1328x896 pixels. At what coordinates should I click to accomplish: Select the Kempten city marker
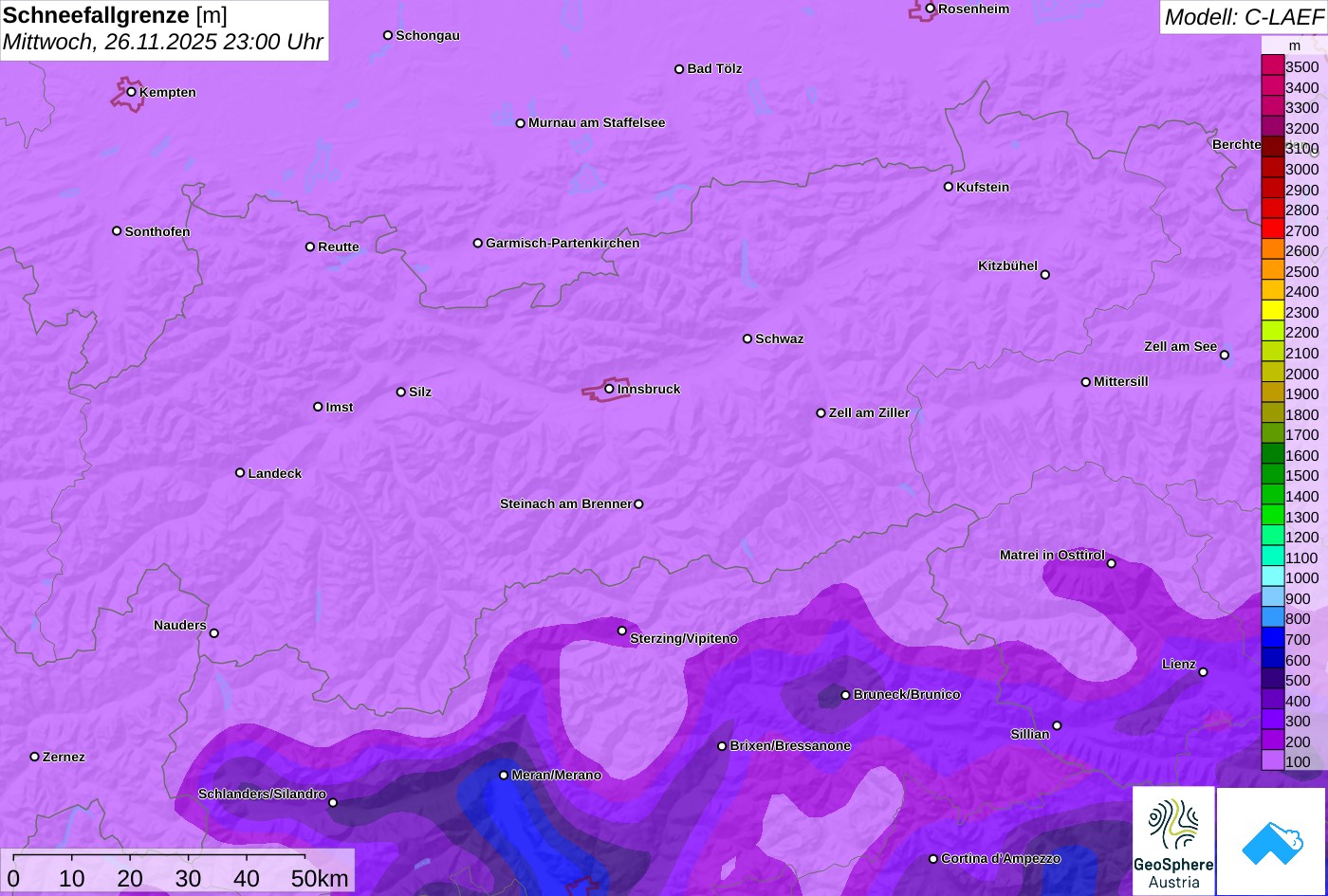click(x=132, y=92)
